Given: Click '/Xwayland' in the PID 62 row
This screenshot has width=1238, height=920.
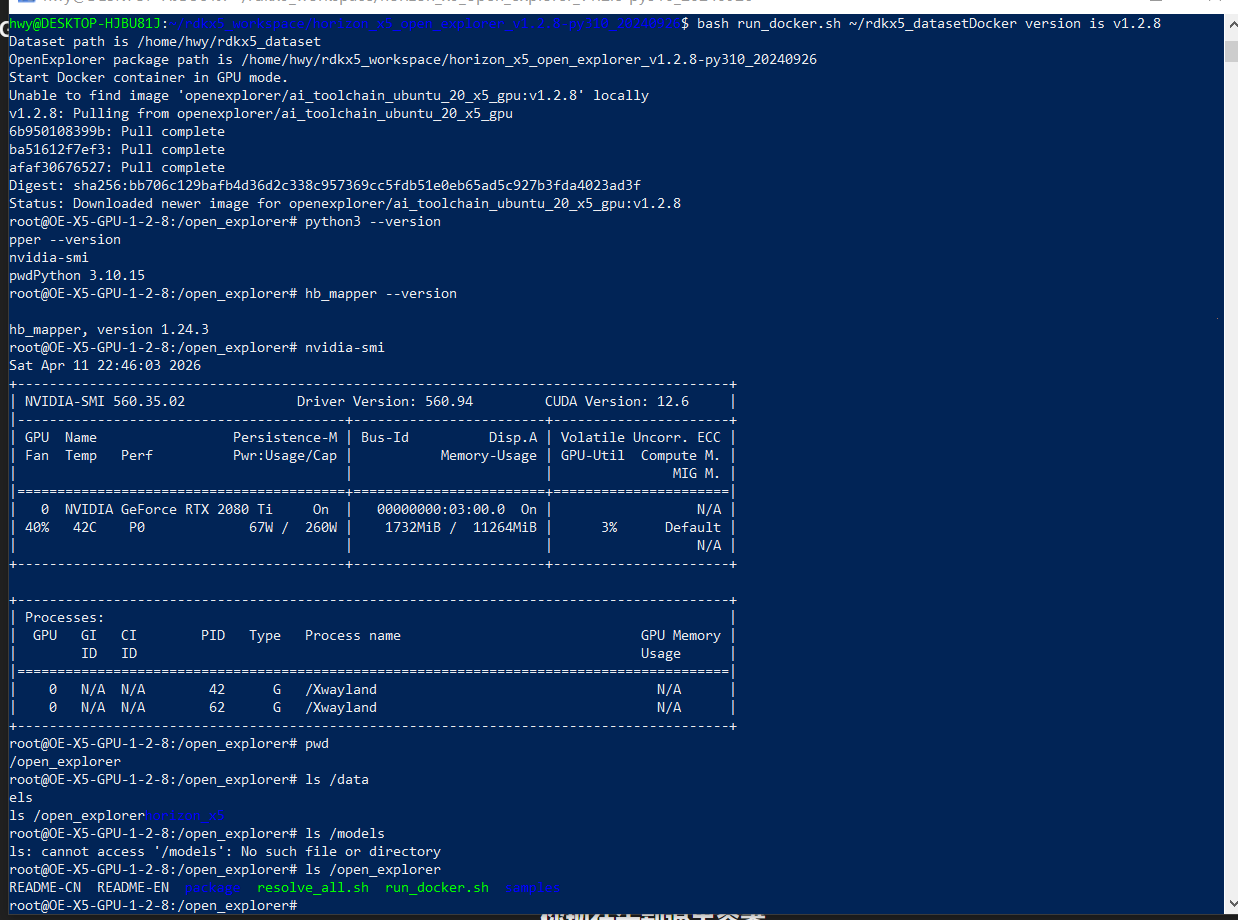Looking at the screenshot, I should [341, 707].
